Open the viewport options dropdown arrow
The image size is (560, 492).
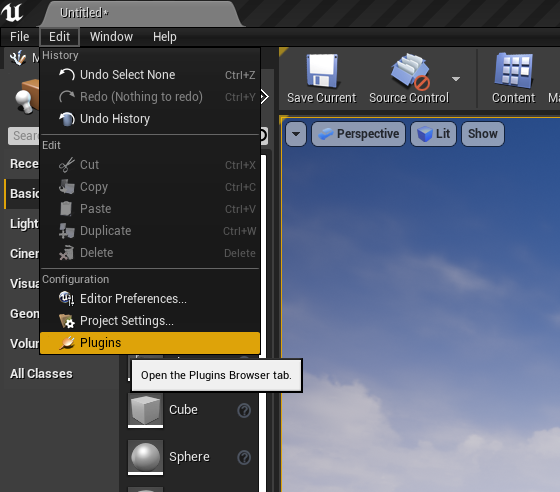(x=296, y=134)
